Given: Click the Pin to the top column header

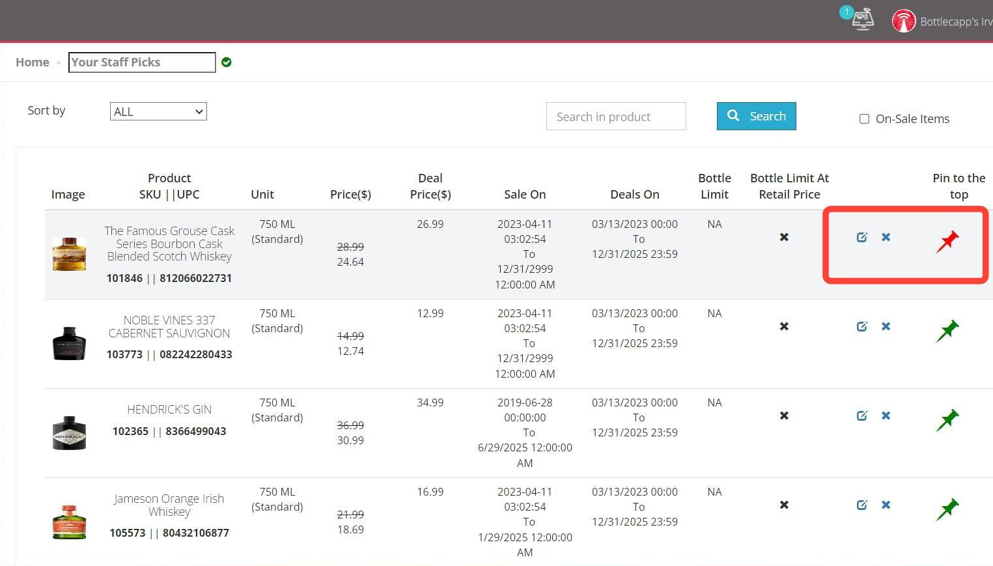Looking at the screenshot, I should pyautogui.click(x=959, y=186).
